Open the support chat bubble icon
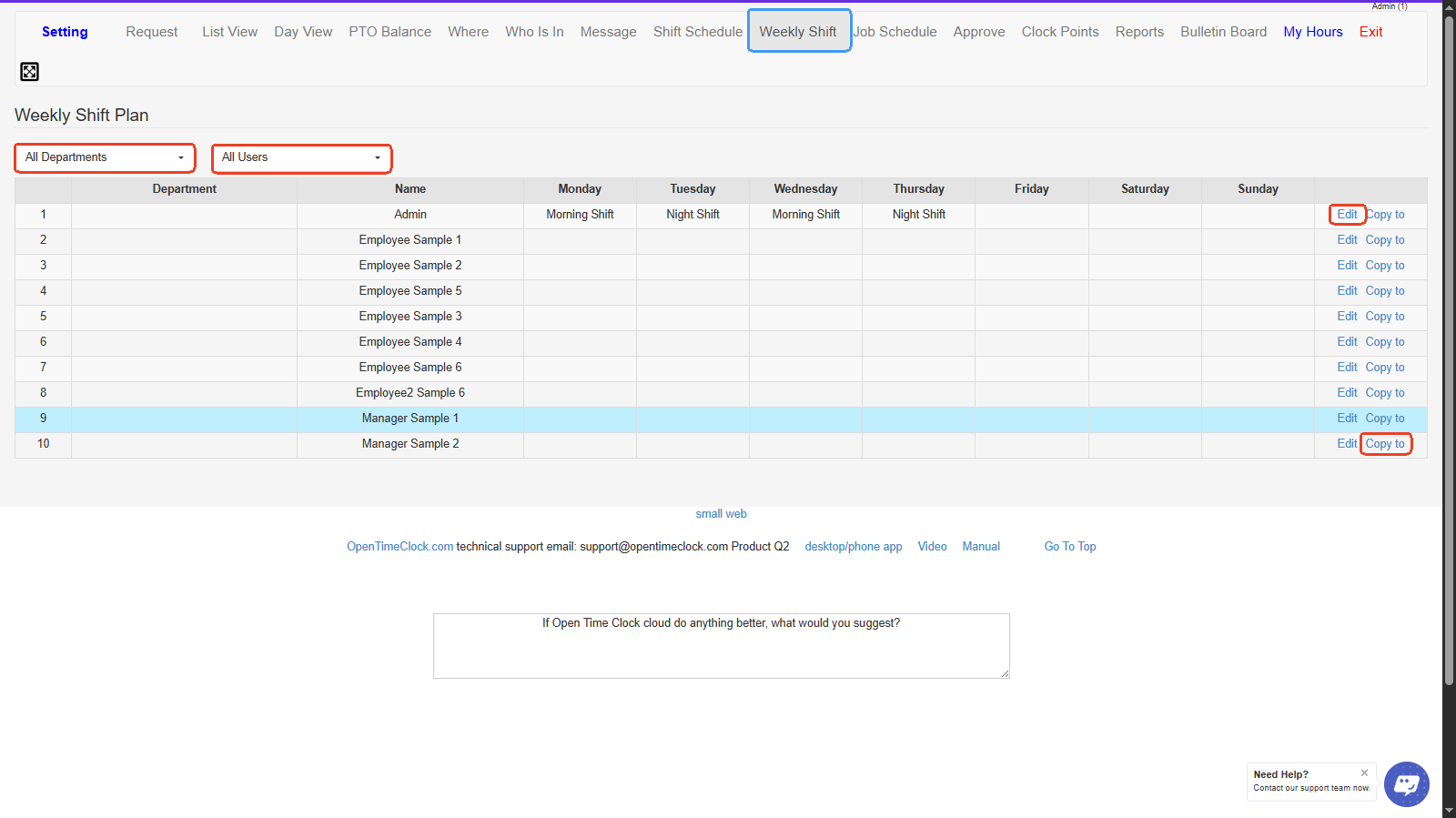 1406,783
